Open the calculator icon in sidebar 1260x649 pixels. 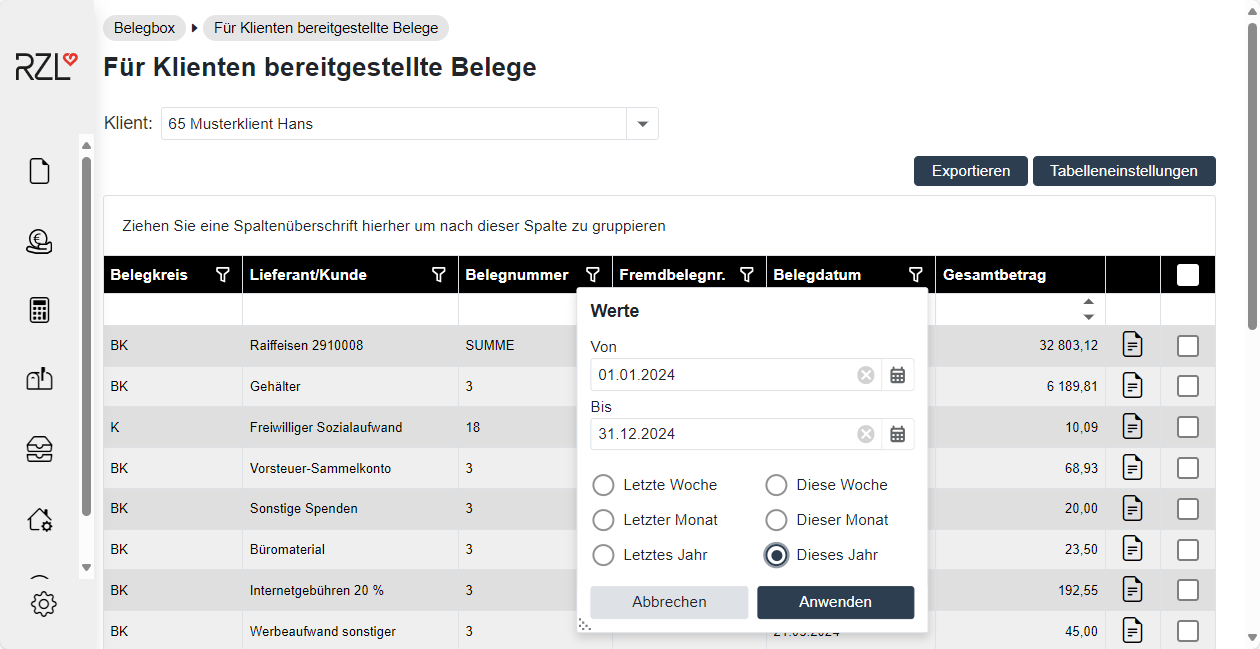click(39, 310)
